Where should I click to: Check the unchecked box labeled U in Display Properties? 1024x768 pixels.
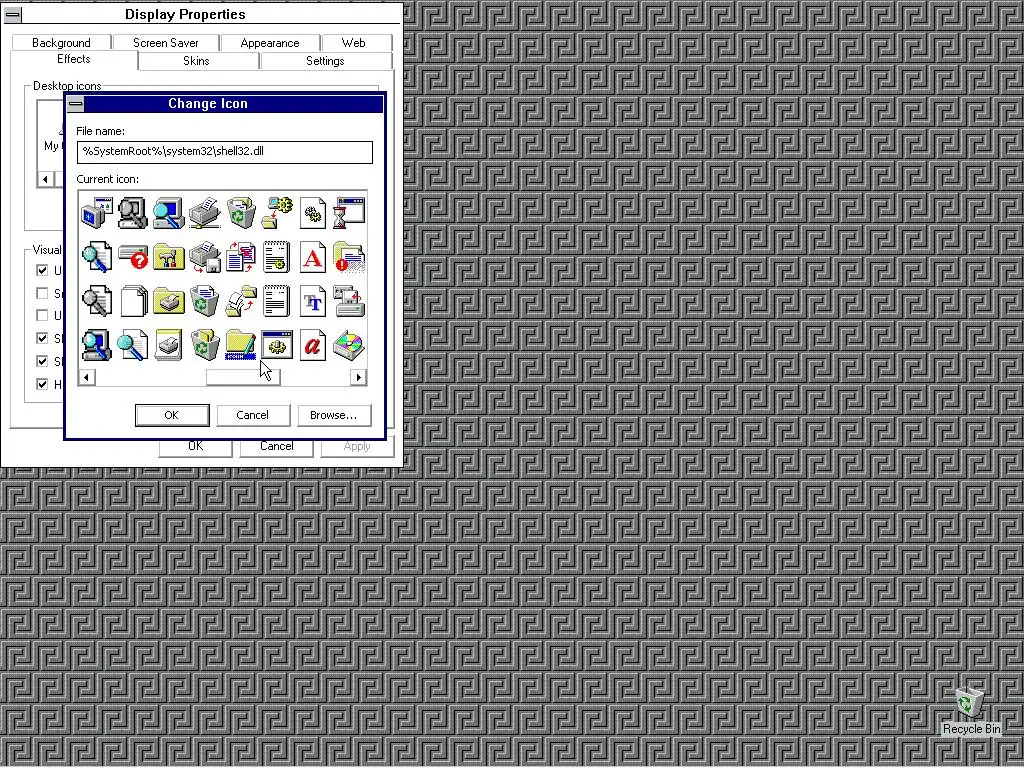(42, 315)
